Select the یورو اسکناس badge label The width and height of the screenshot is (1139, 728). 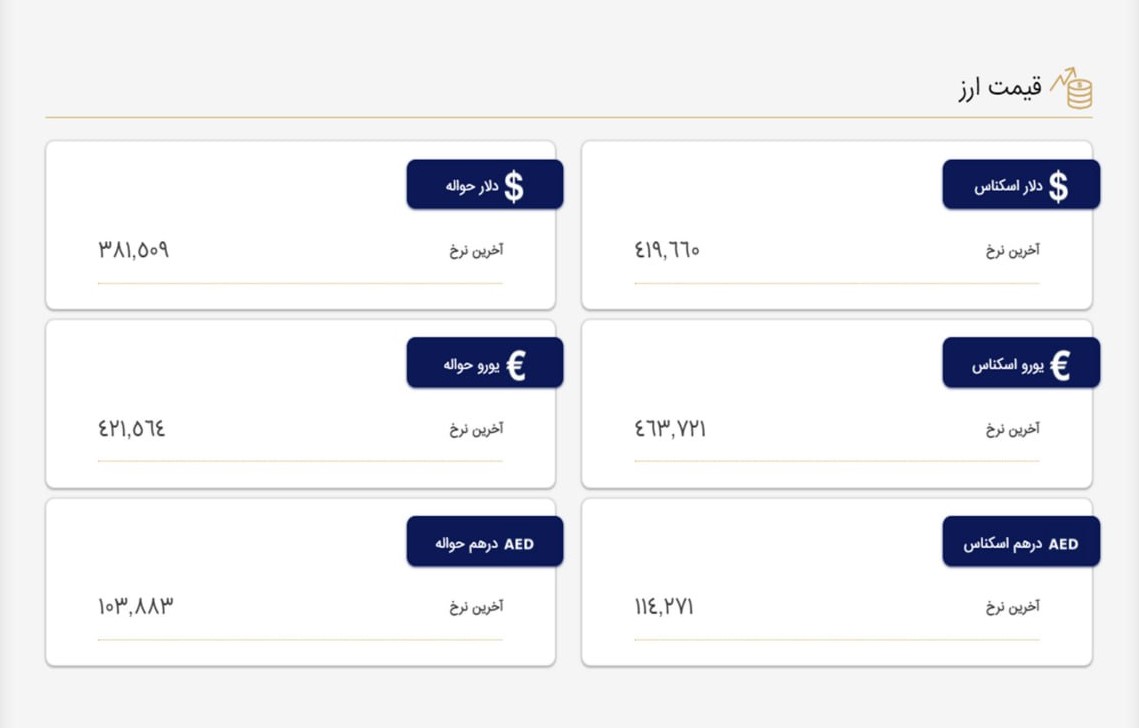pos(1008,365)
